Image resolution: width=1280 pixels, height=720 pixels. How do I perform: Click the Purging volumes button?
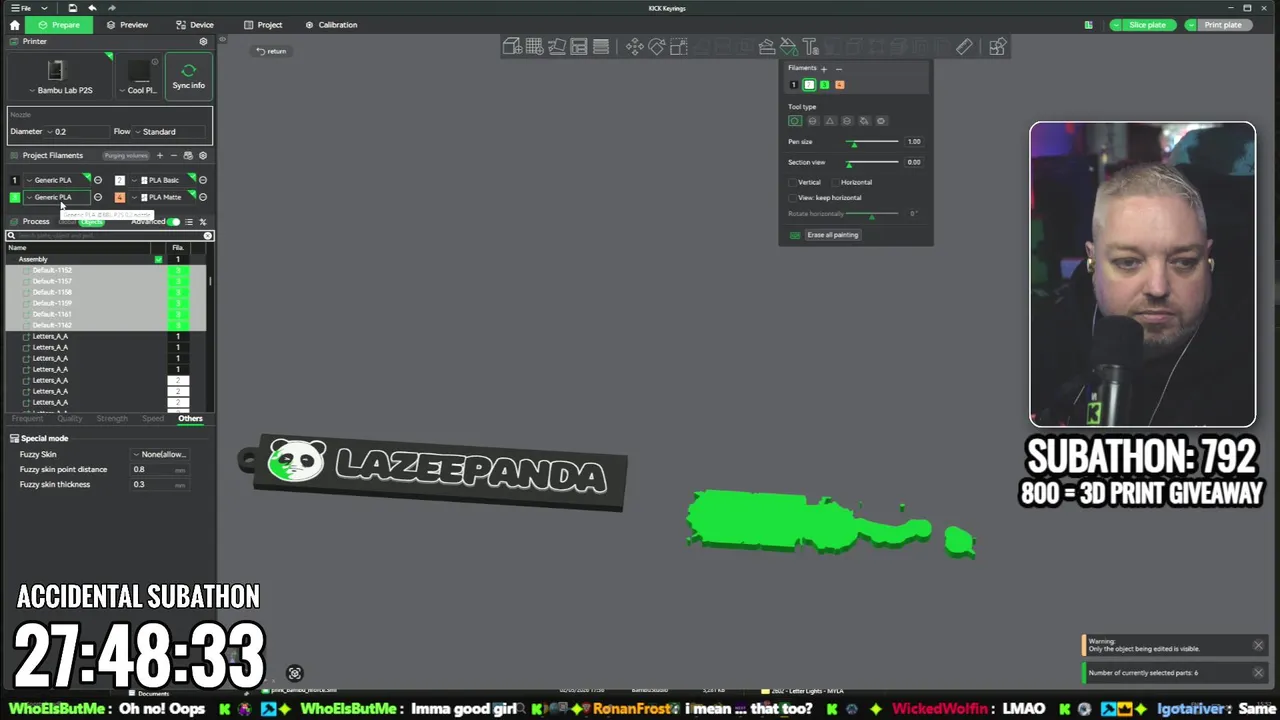pyautogui.click(x=126, y=156)
